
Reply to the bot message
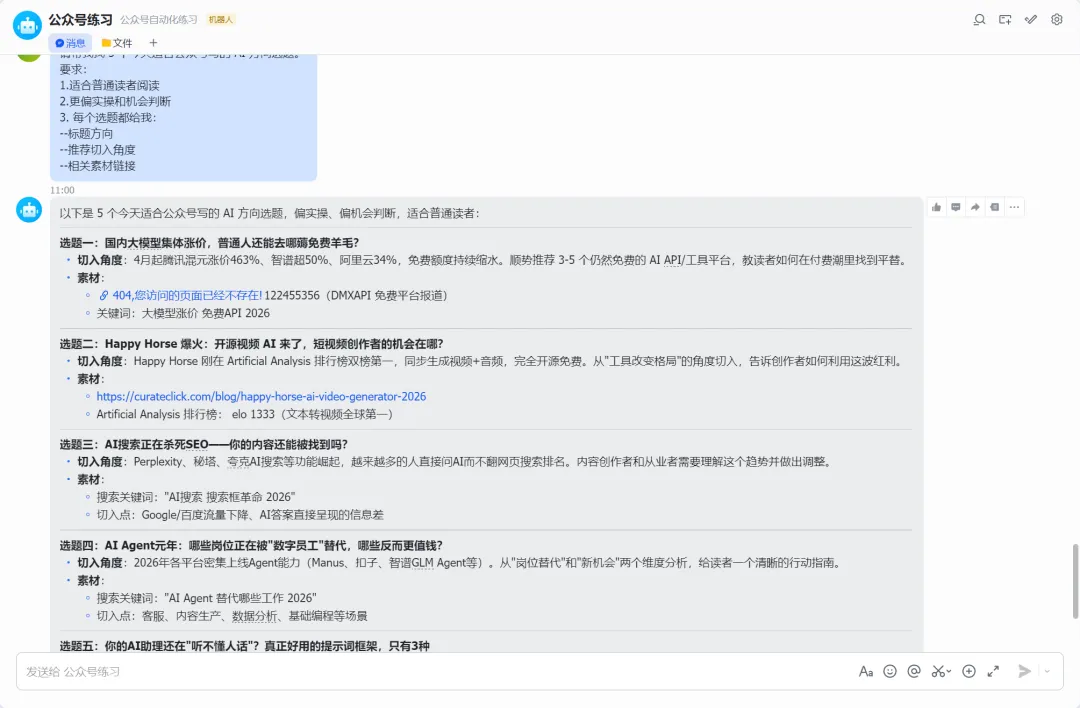pyautogui.click(x=955, y=207)
